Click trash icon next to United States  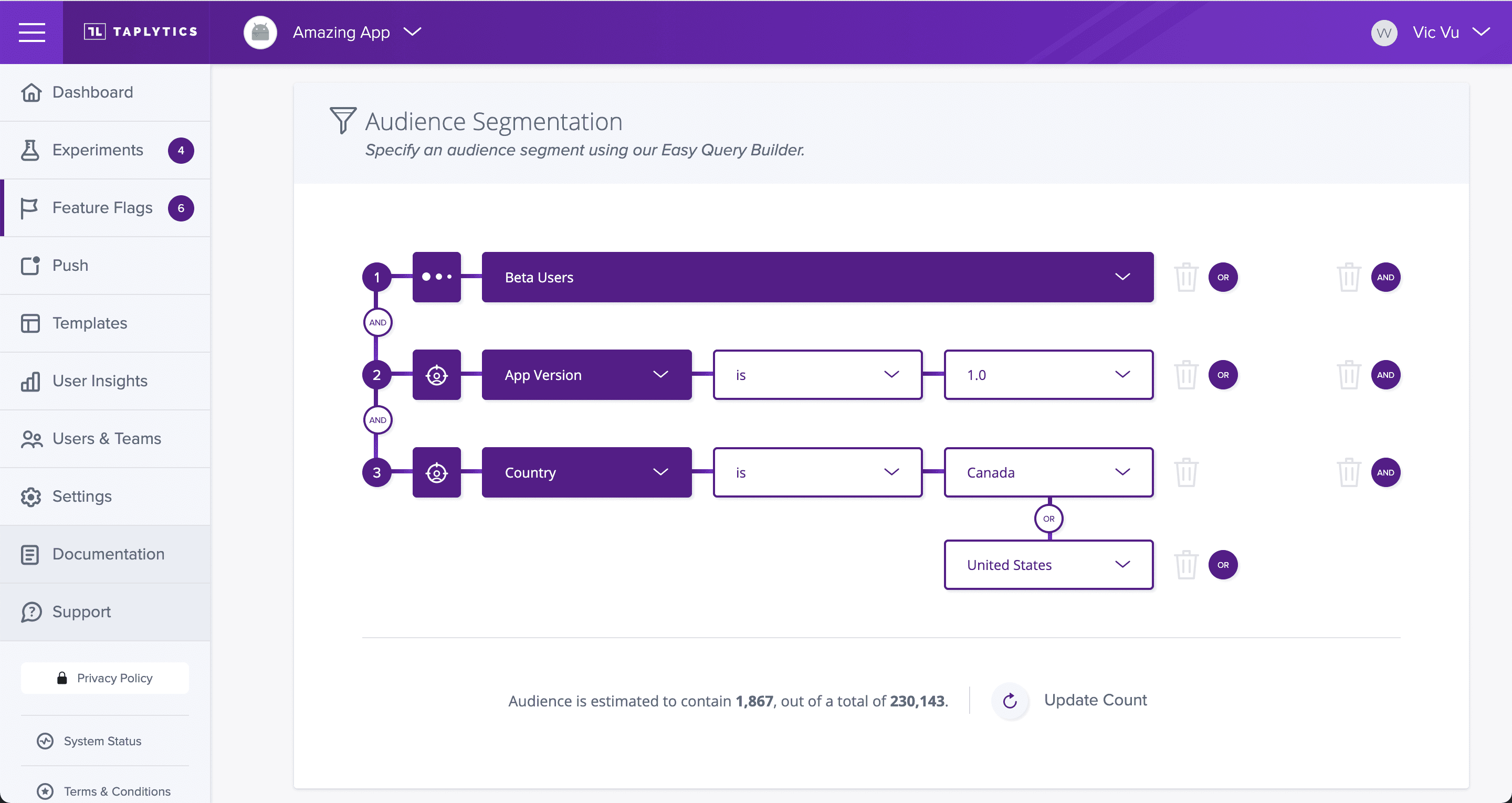(x=1185, y=565)
